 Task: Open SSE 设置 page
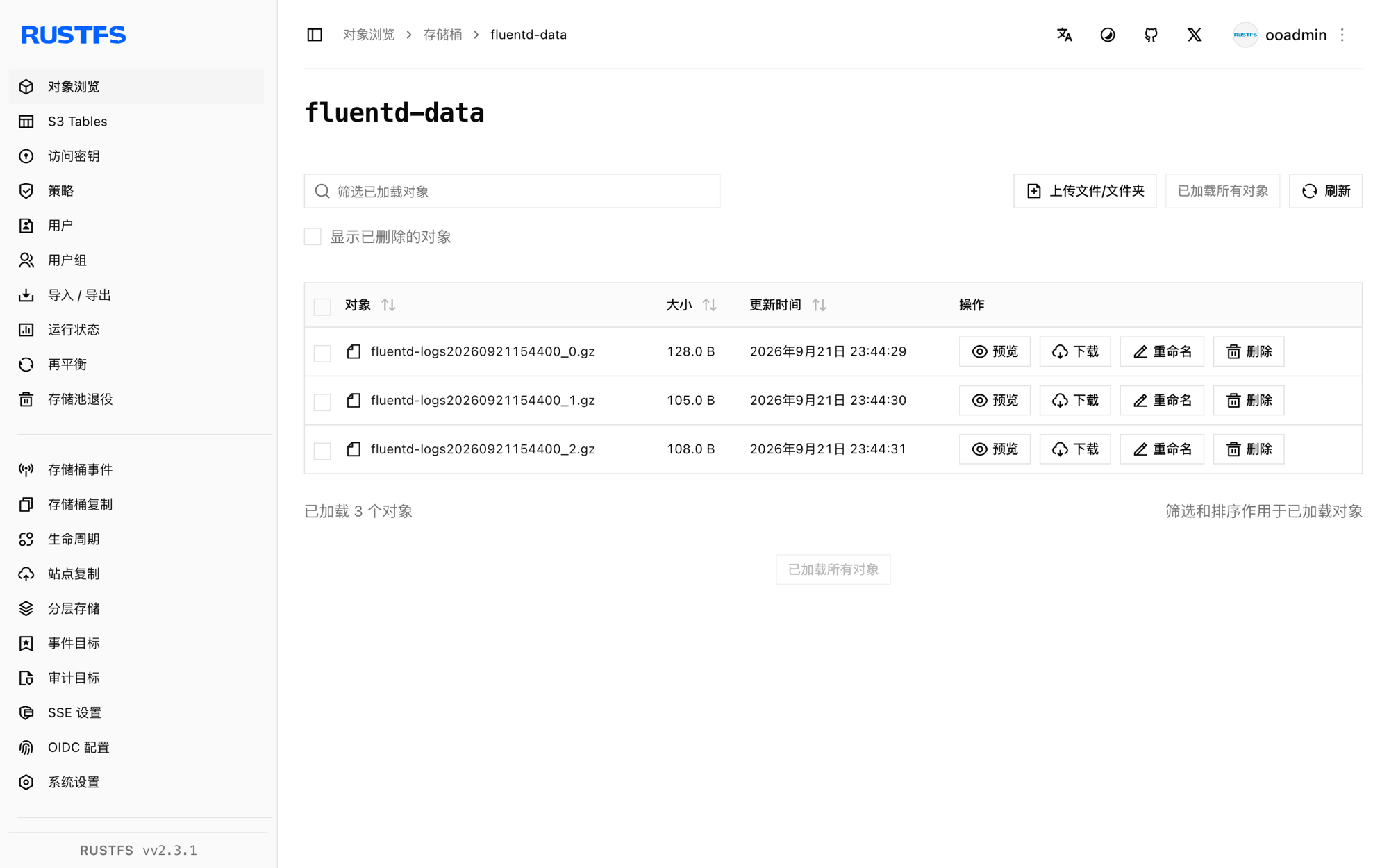tap(136, 713)
